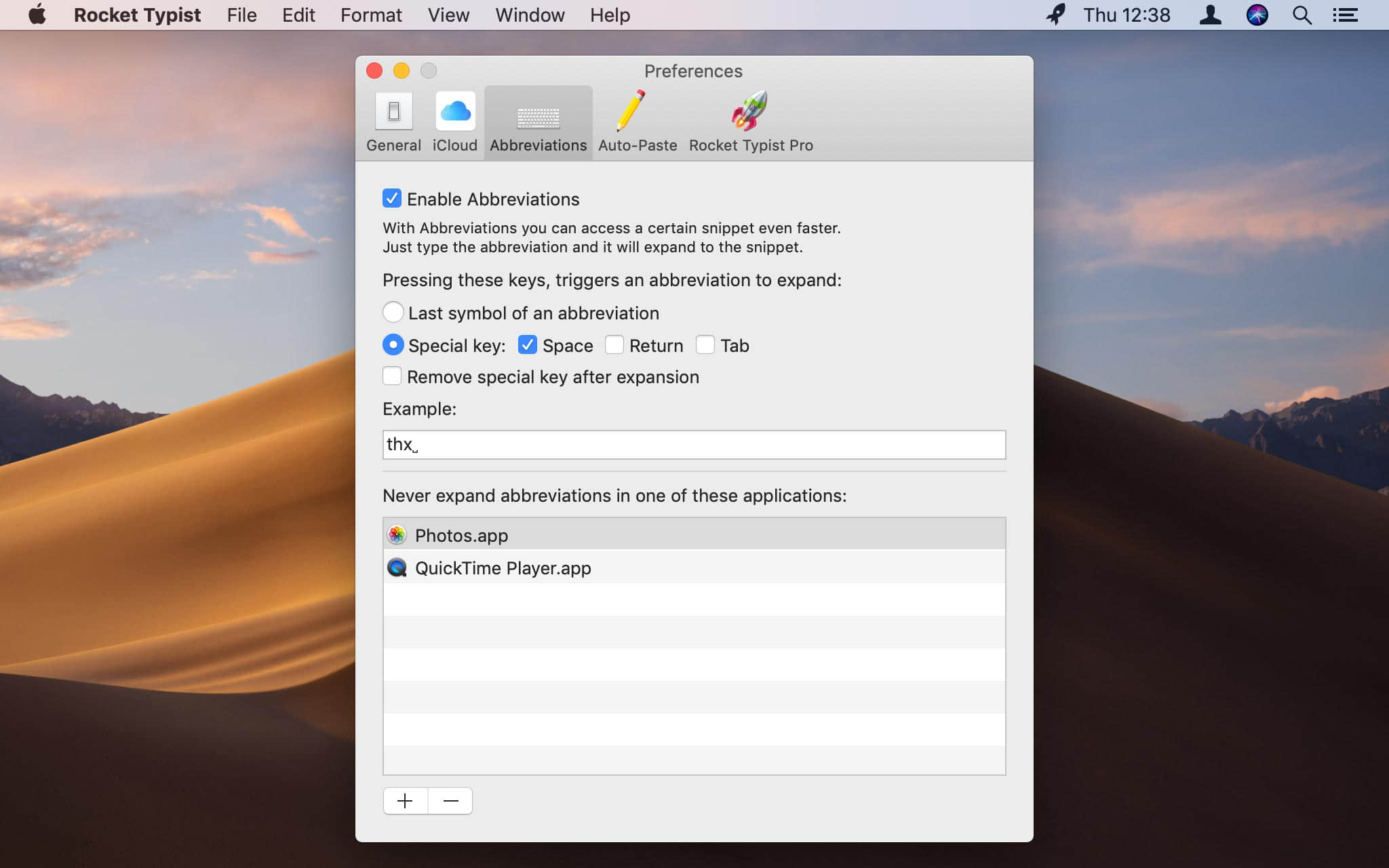Click the menu bar clock Thu 12:38

pos(1127,15)
